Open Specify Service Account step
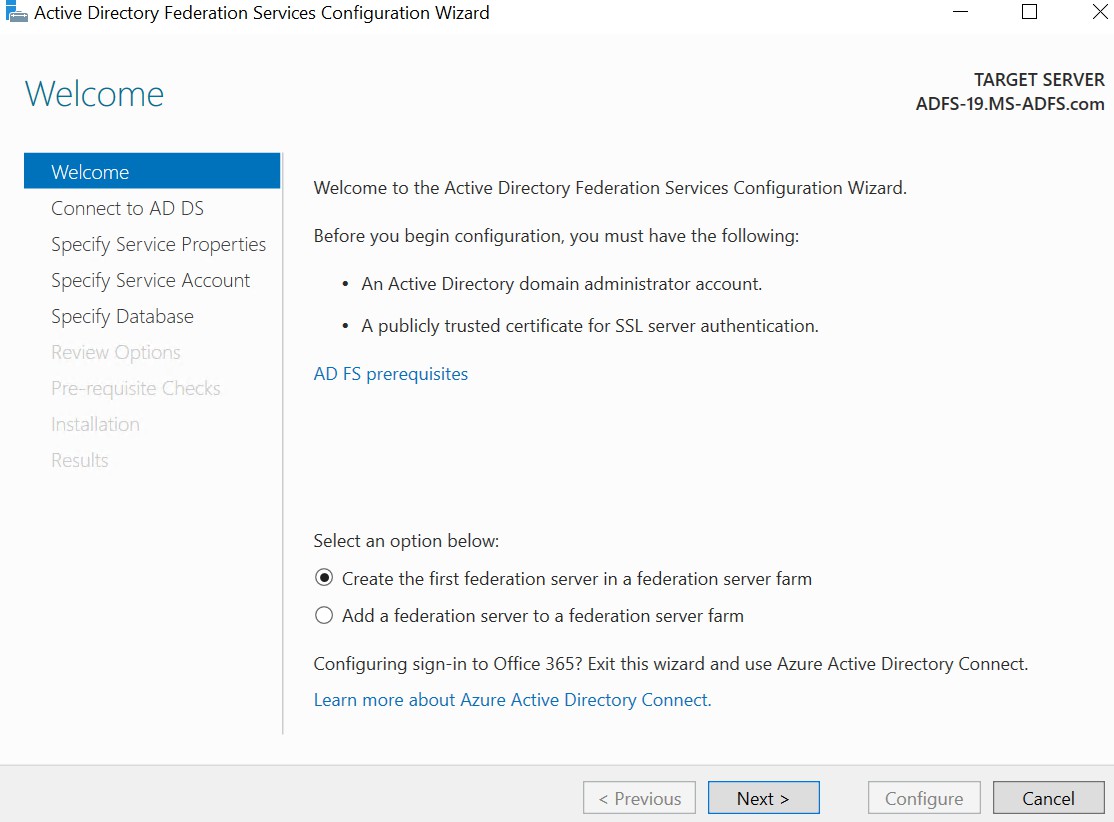Image resolution: width=1114 pixels, height=822 pixels. click(x=151, y=281)
